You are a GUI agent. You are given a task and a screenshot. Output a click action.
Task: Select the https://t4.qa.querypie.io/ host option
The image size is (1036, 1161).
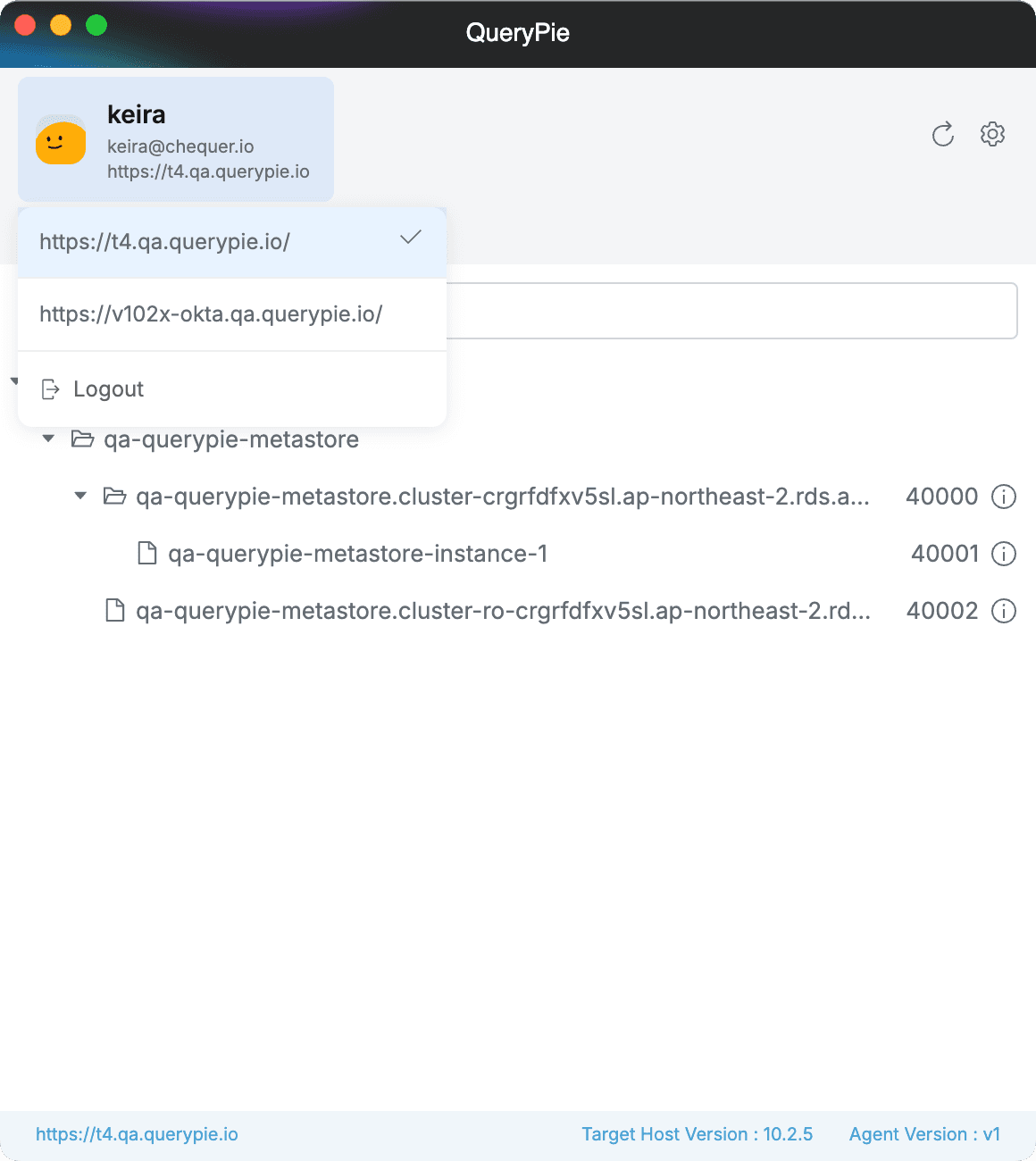point(165,242)
